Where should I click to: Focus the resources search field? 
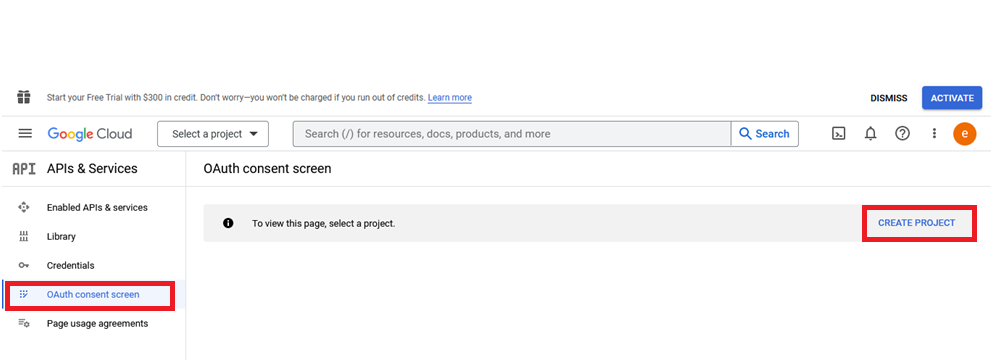pyautogui.click(x=512, y=134)
